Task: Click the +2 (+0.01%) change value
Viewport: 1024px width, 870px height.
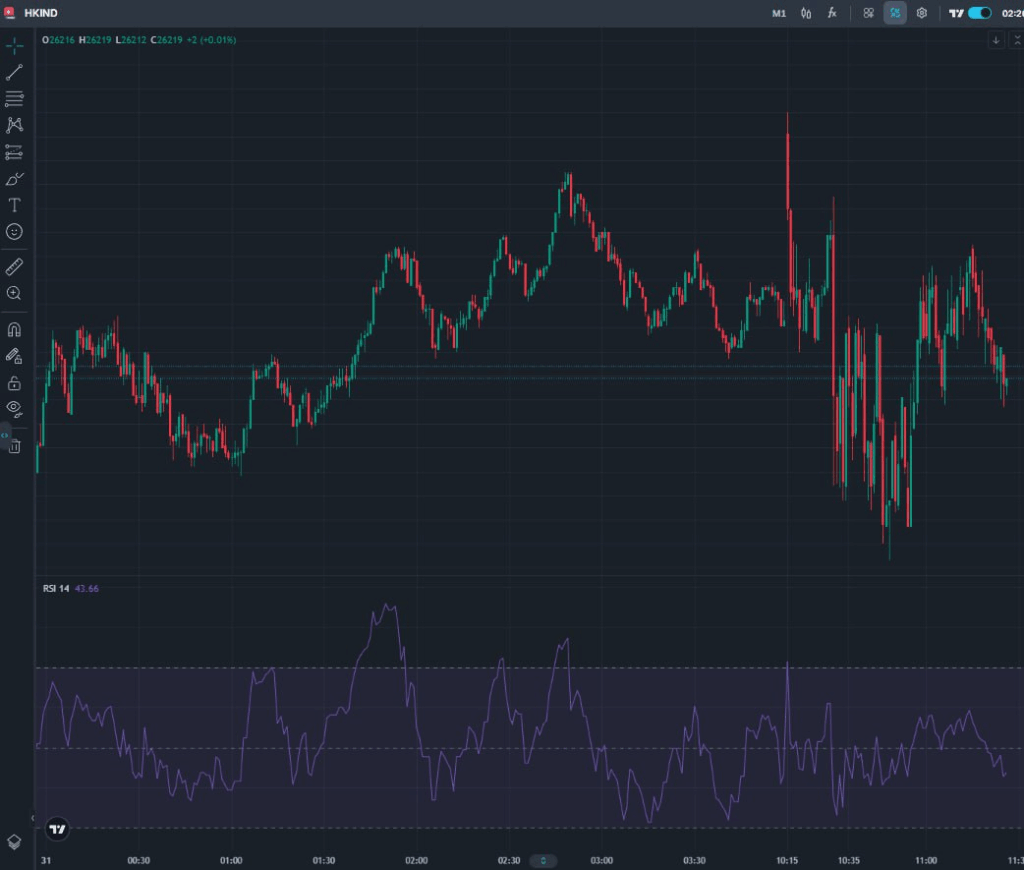Action: [211, 40]
